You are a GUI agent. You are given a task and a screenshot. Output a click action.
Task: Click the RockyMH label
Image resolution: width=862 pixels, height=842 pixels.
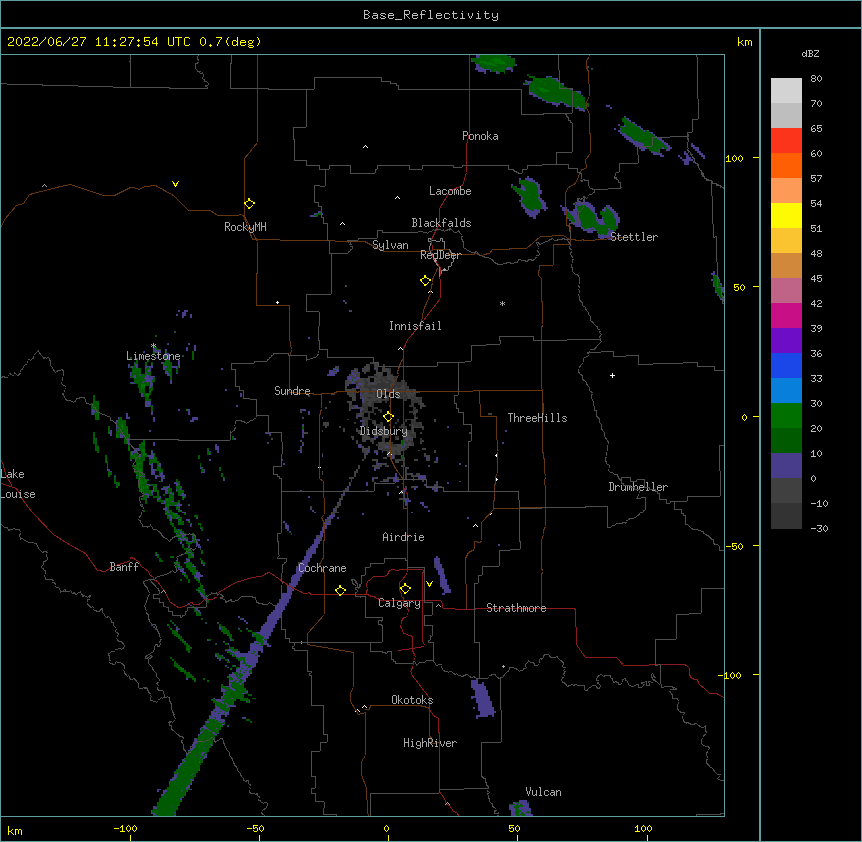(245, 227)
